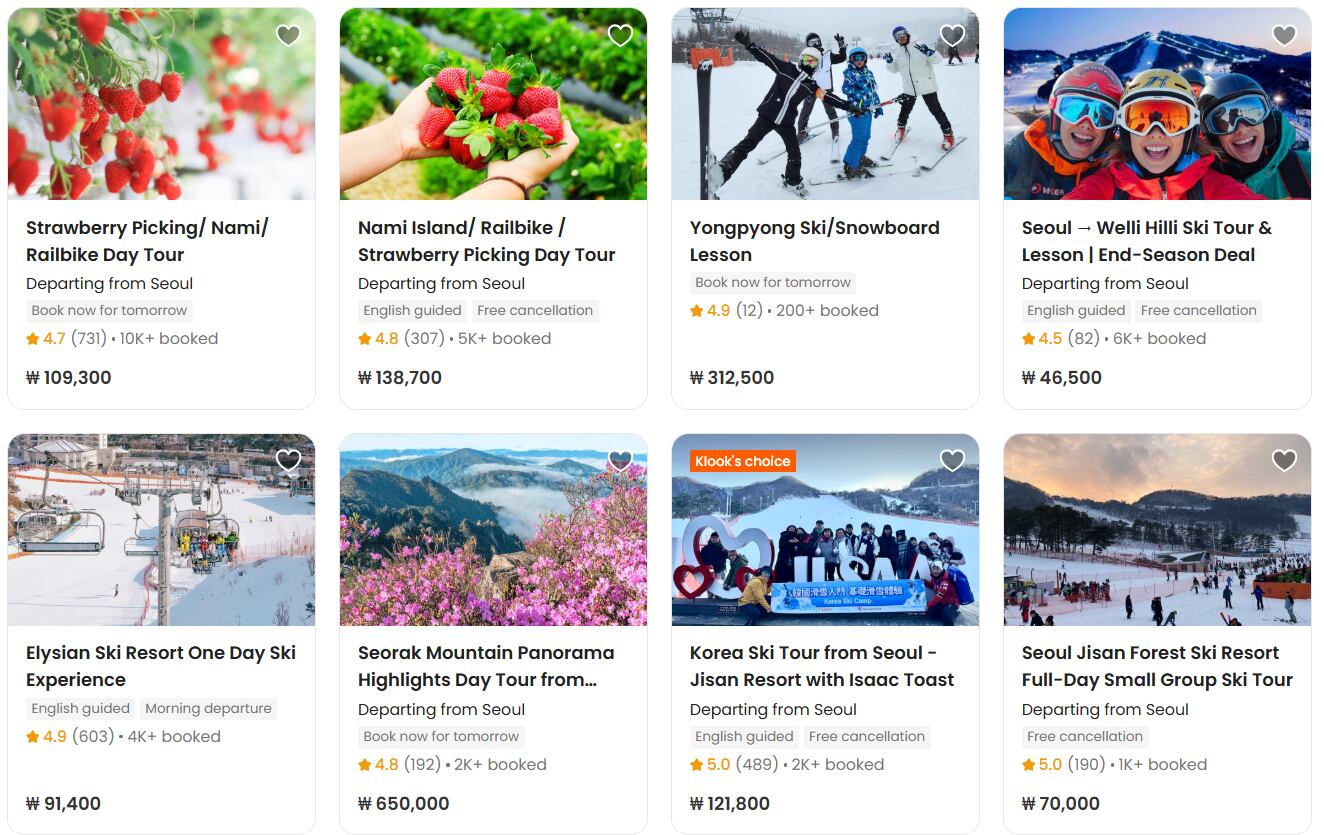Add Elysian Ski Resort experience to favorites
This screenshot has width=1324, height=835.
coord(288,461)
